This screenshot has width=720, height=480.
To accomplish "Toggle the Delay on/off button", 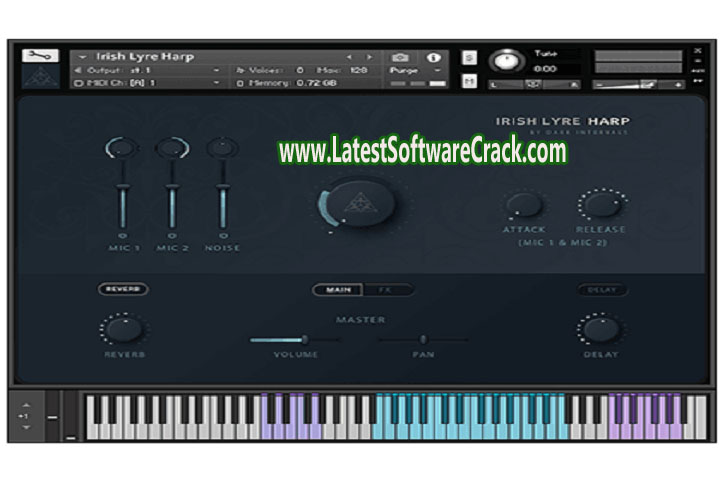I will [601, 290].
